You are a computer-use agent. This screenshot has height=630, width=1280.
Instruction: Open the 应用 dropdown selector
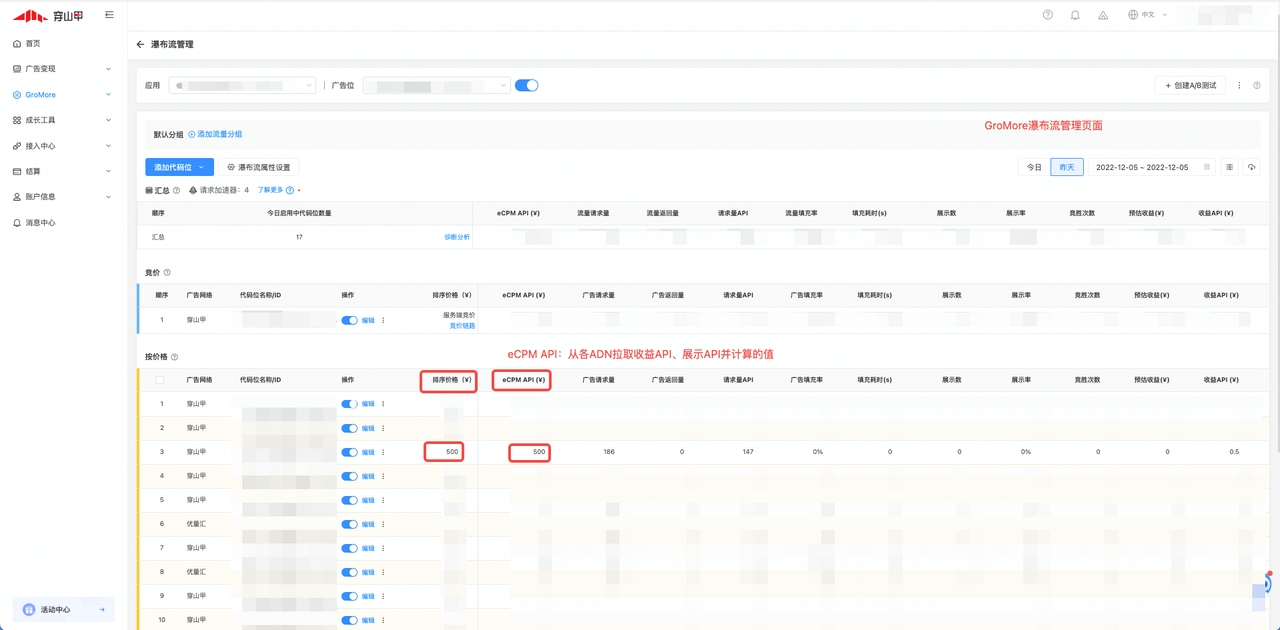(x=242, y=86)
